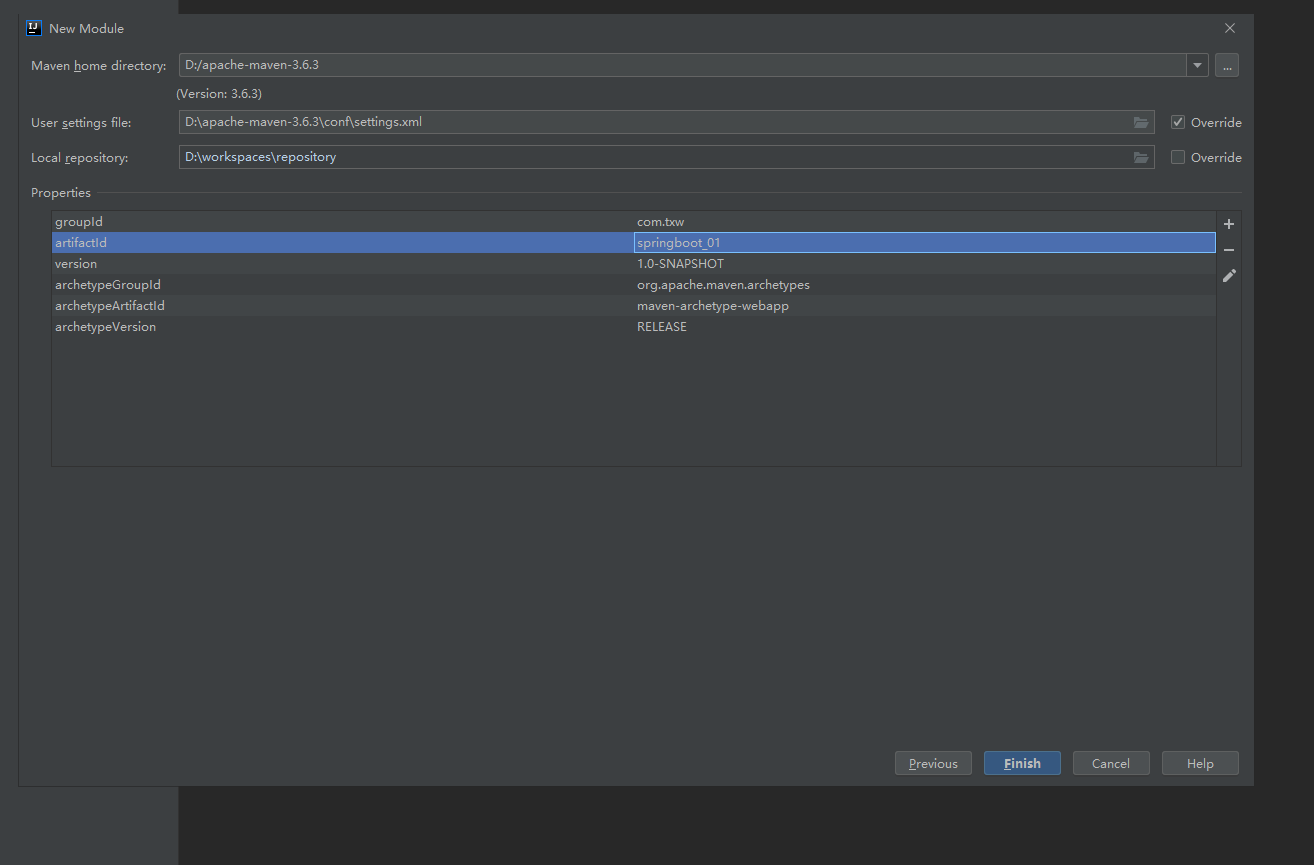Click the Maven home ellipsis browse button
The height and width of the screenshot is (865, 1314).
1227,65
